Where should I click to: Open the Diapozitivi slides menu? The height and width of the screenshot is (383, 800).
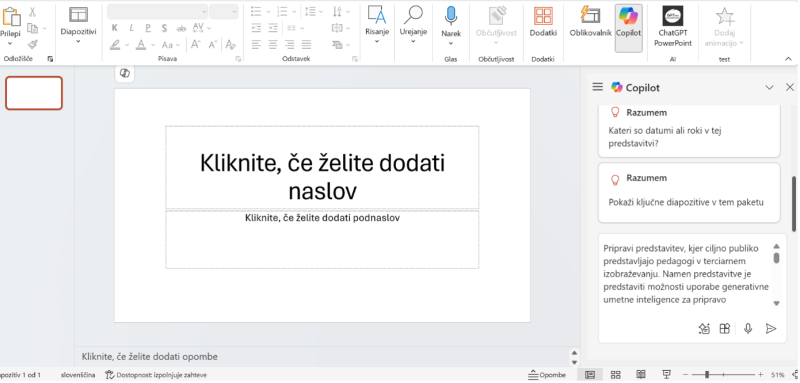tap(78, 25)
